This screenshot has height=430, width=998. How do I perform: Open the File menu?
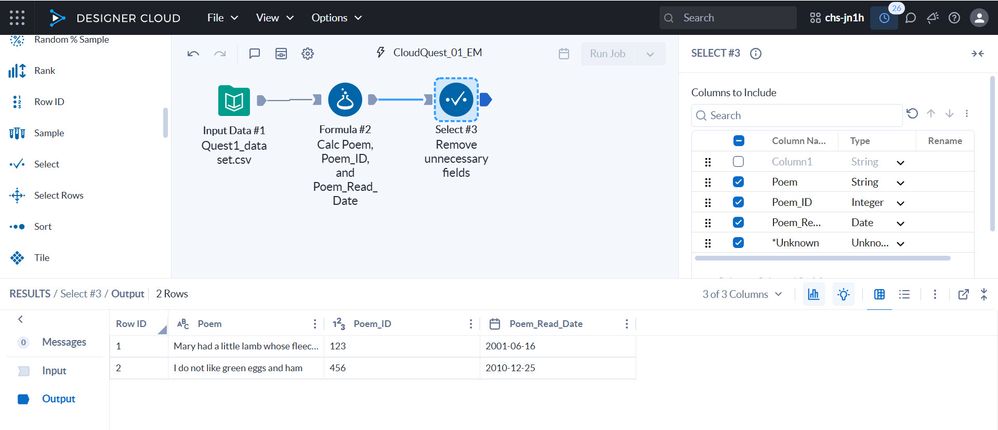coord(222,18)
